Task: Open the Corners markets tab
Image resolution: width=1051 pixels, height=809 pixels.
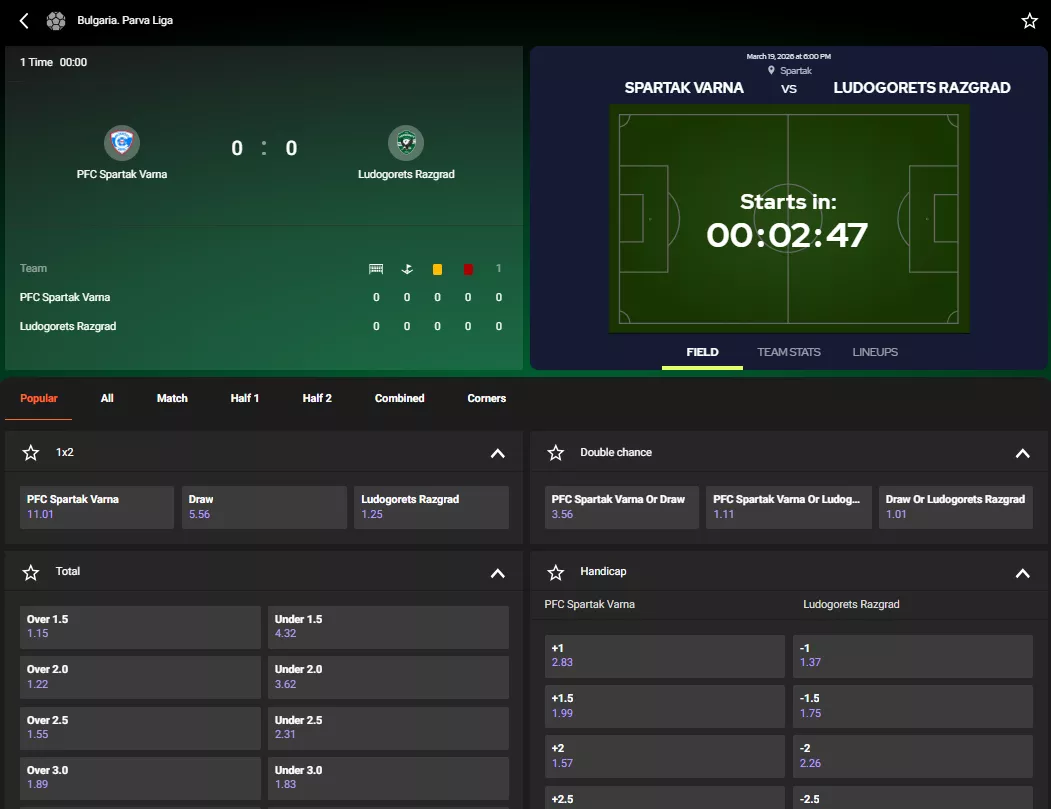Action: click(487, 398)
